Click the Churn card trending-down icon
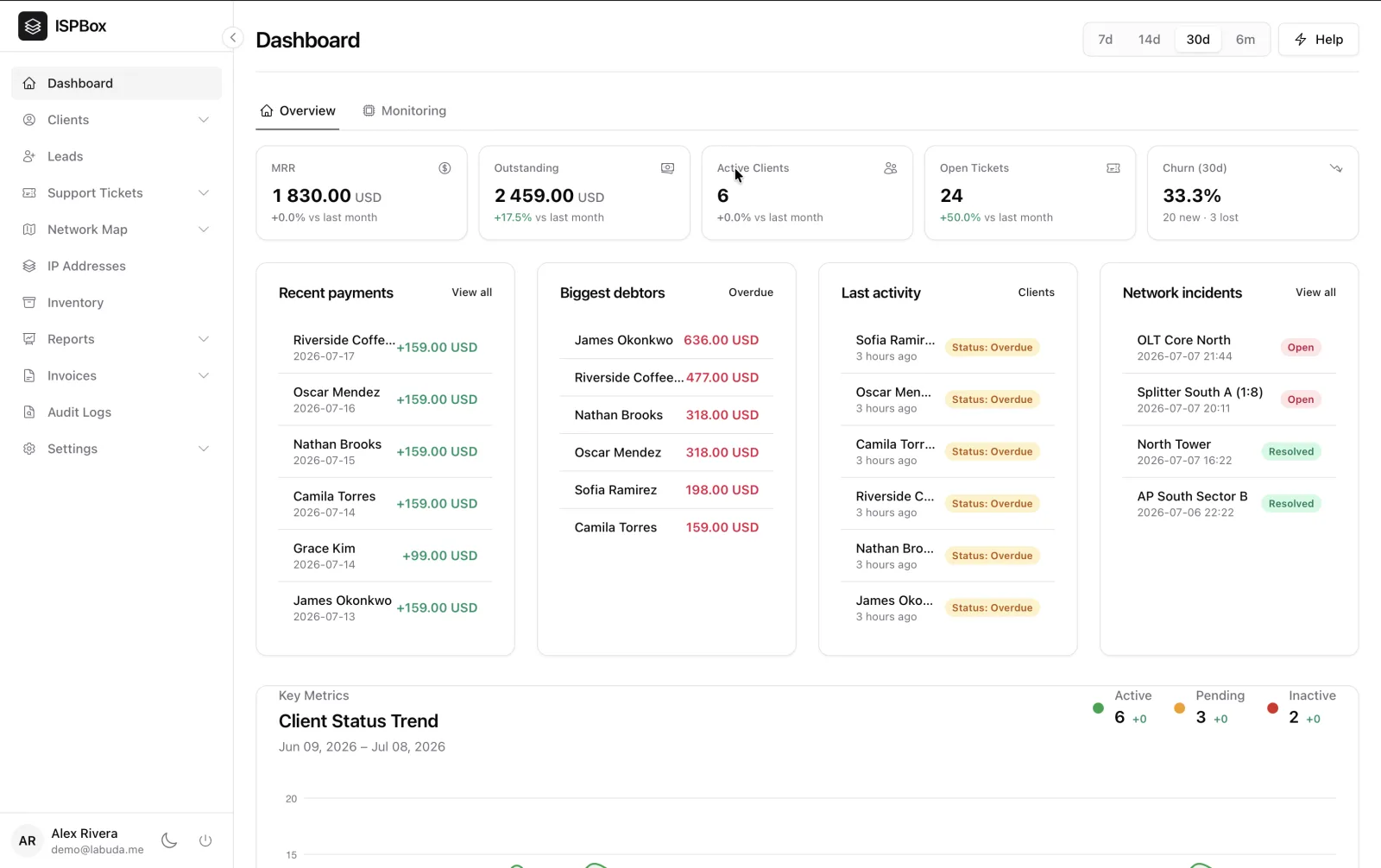 coord(1336,168)
